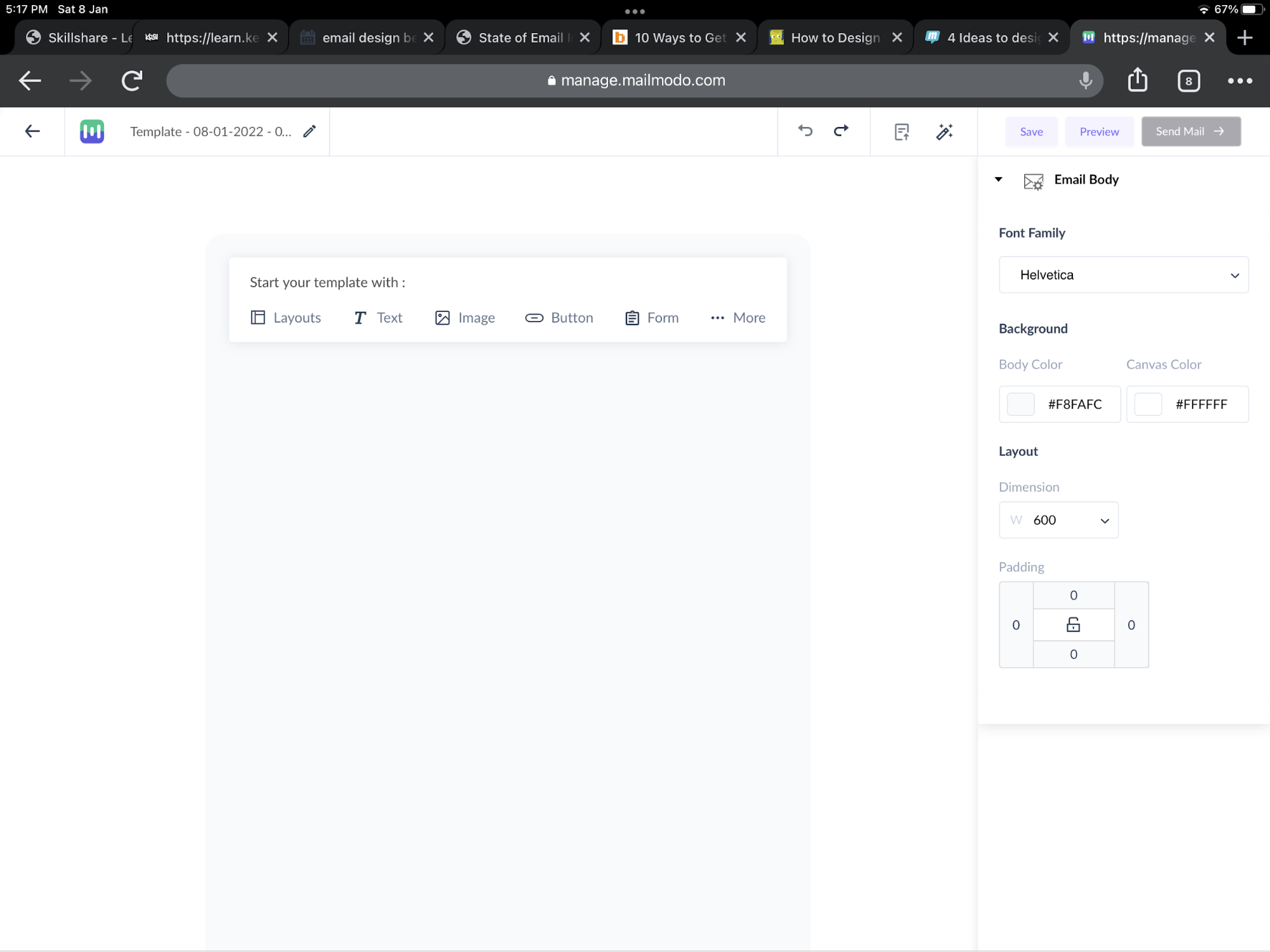Close the State of Email tab
The width and height of the screenshot is (1270, 952).
(x=584, y=37)
